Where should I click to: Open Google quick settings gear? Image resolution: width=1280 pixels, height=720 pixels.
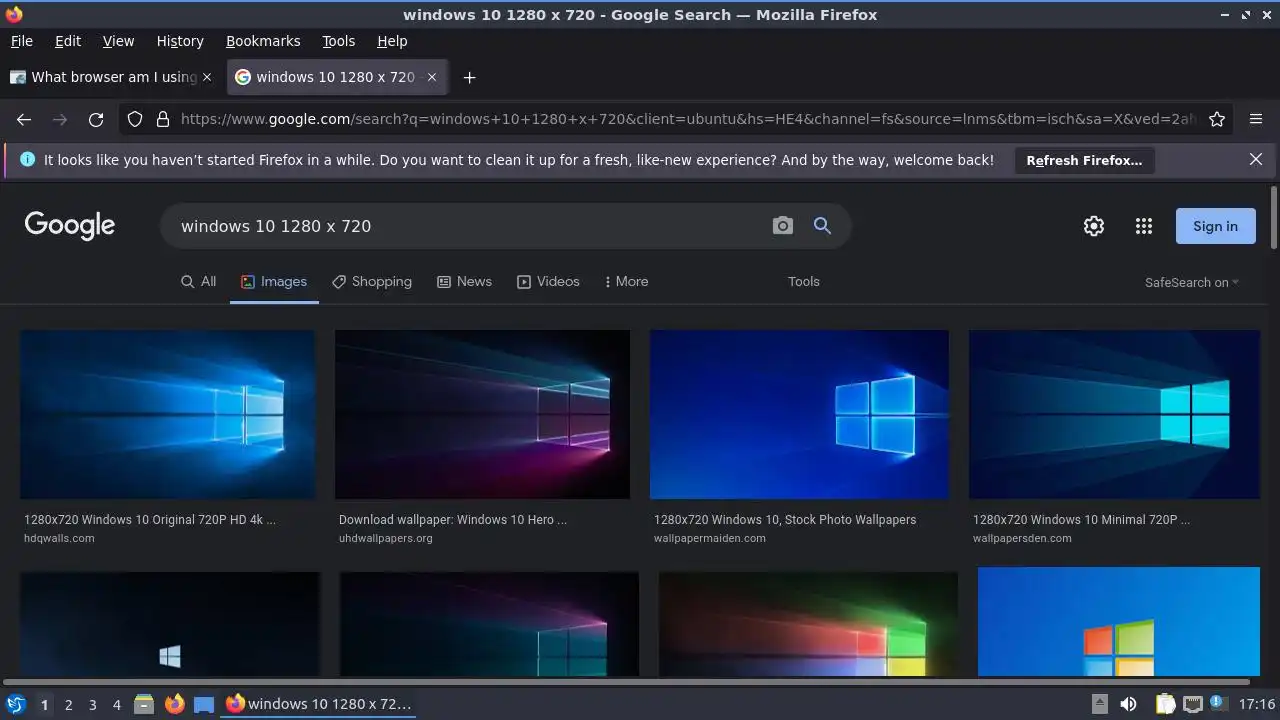tap(1094, 226)
